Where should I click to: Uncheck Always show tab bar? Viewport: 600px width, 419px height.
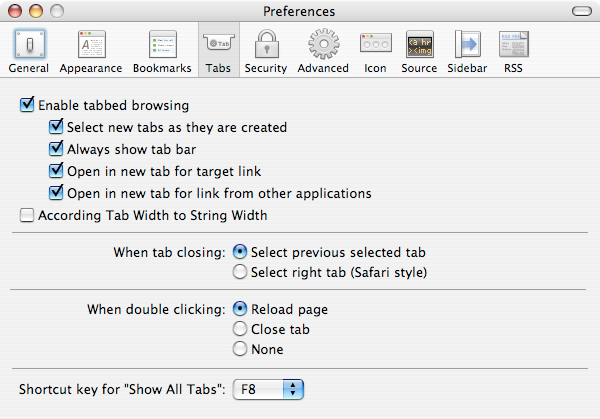[x=56, y=149]
